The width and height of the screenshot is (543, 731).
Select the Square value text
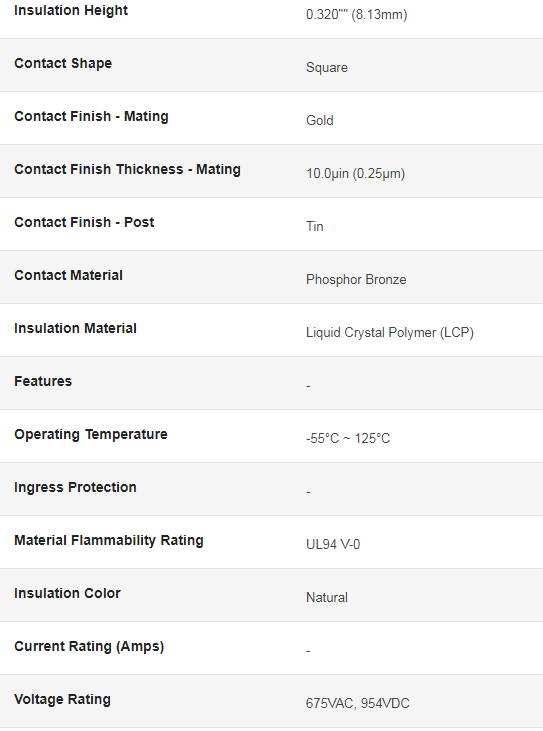point(327,68)
